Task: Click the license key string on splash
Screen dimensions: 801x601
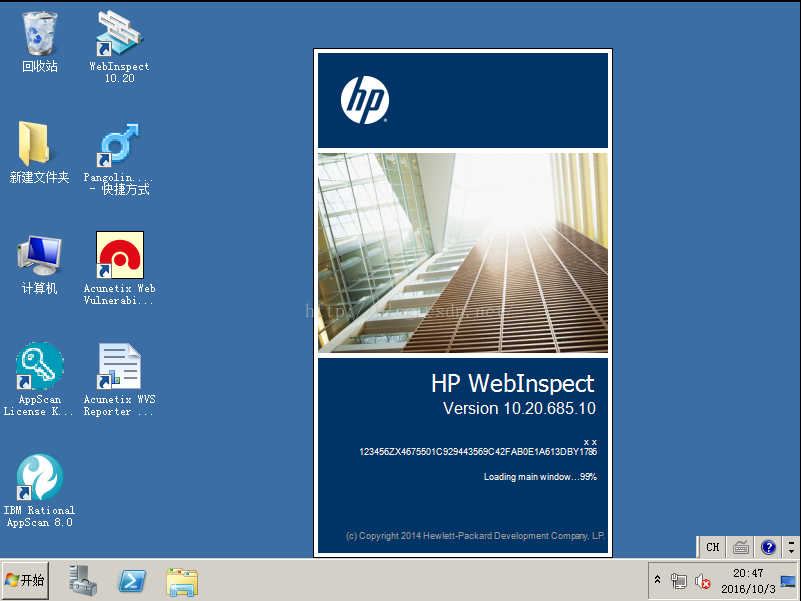Action: tap(478, 452)
